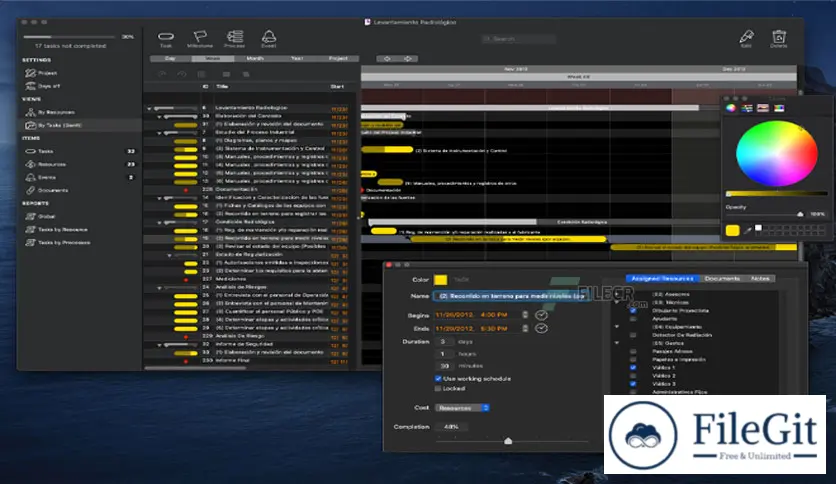The image size is (836, 484).
Task: Click the Begins date stepper
Action: pos(525,315)
